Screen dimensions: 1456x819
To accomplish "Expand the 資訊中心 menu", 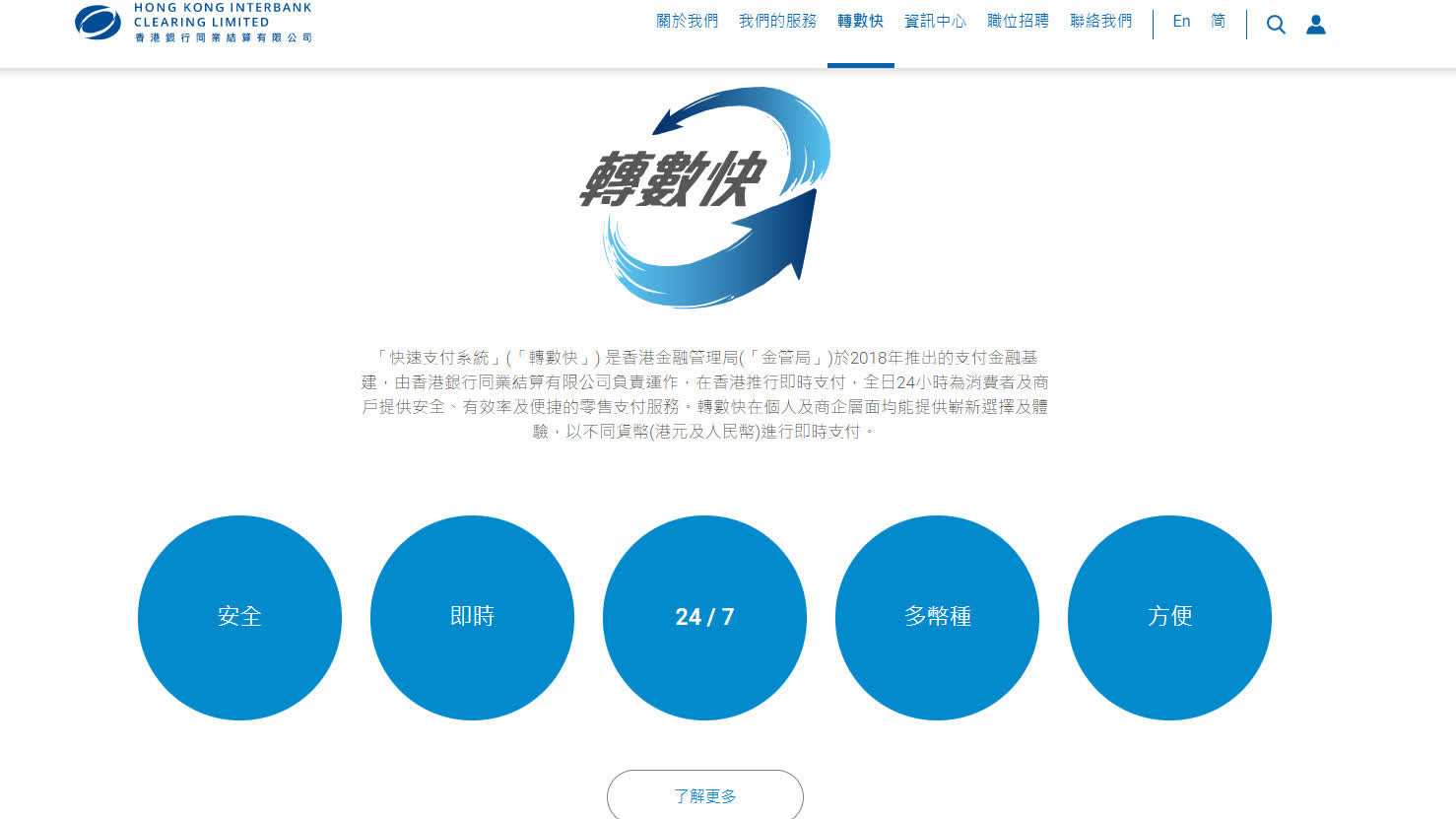I will 935,21.
